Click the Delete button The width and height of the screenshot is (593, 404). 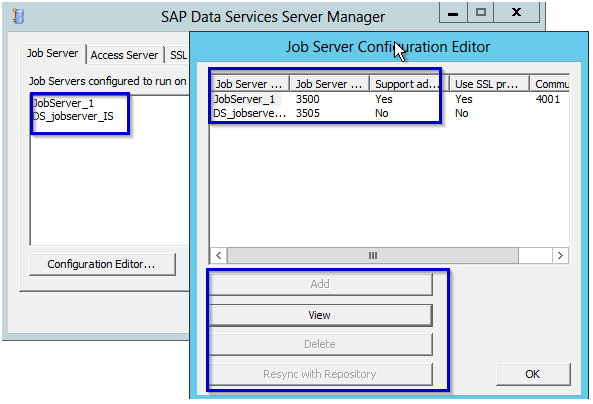[x=320, y=344]
